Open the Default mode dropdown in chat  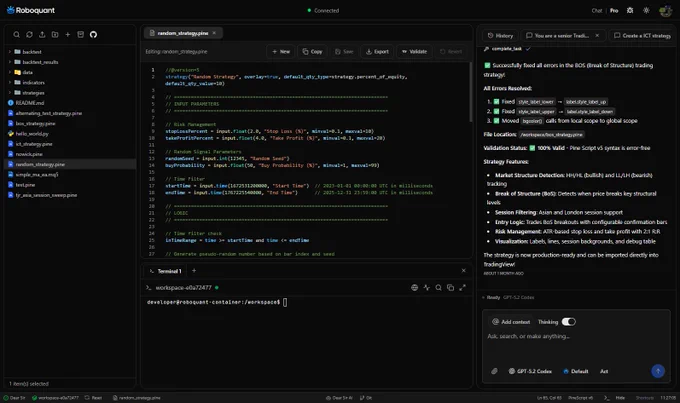click(x=575, y=371)
